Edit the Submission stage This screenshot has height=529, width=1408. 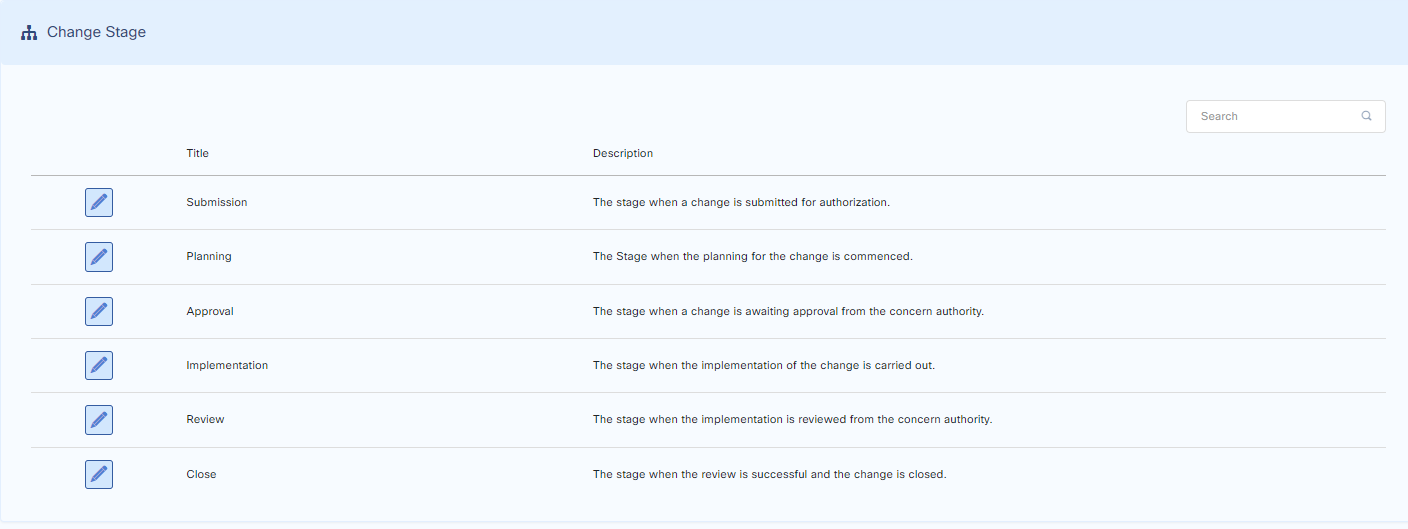99,202
